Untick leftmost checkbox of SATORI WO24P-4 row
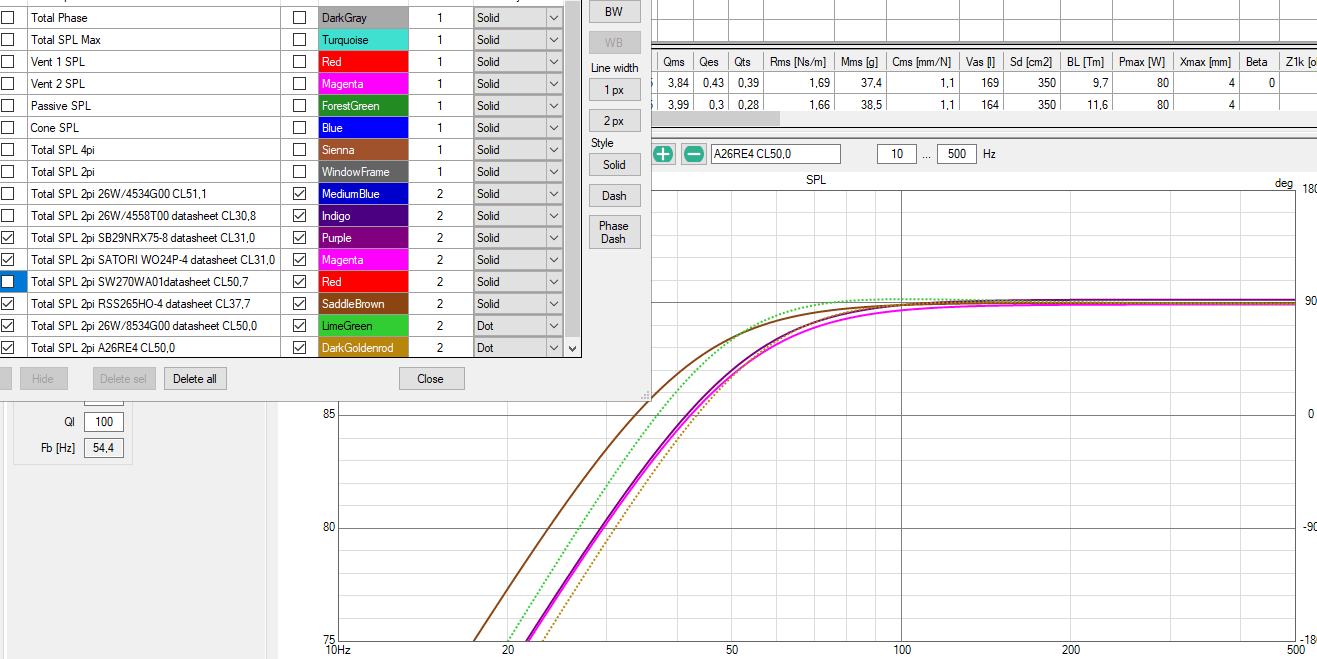Viewport: 1317px width, 659px height. [x=8, y=260]
